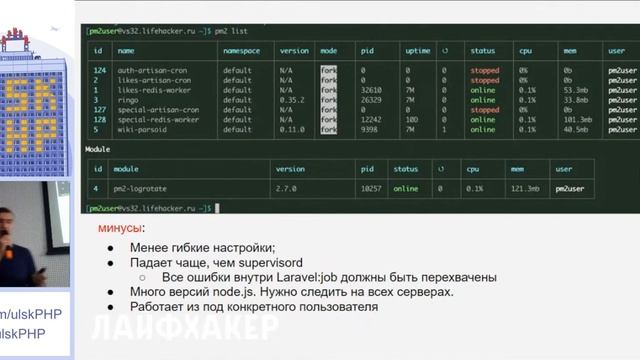This screenshot has height=360, width=640.
Task: Click 'likes-artisan-cron' process name
Action: (154, 80)
